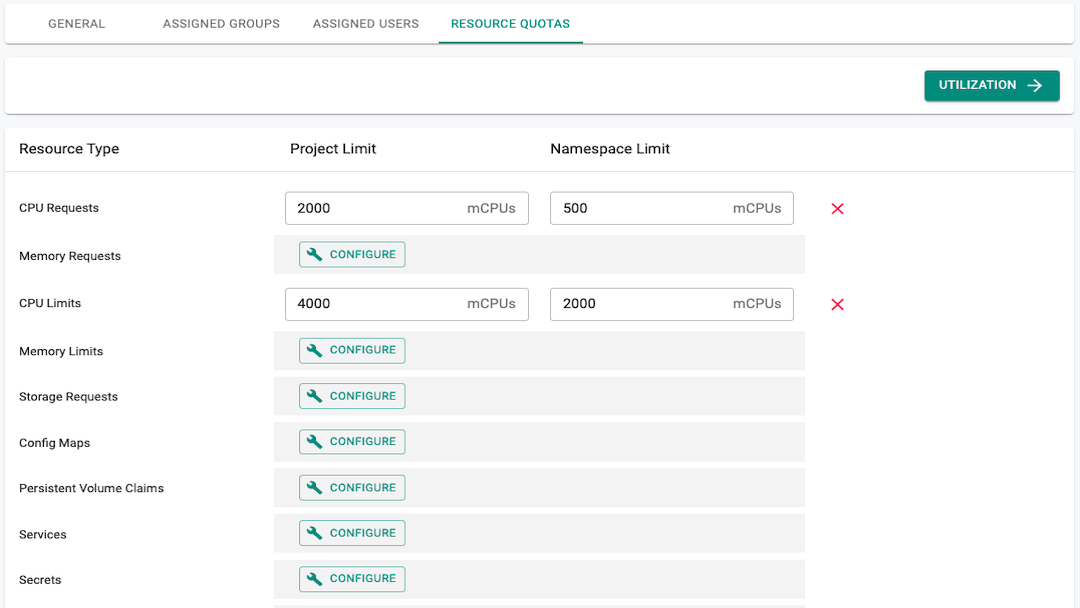This screenshot has height=608, width=1080.
Task: Edit CPU Limits project limit field
Action: 375,305
